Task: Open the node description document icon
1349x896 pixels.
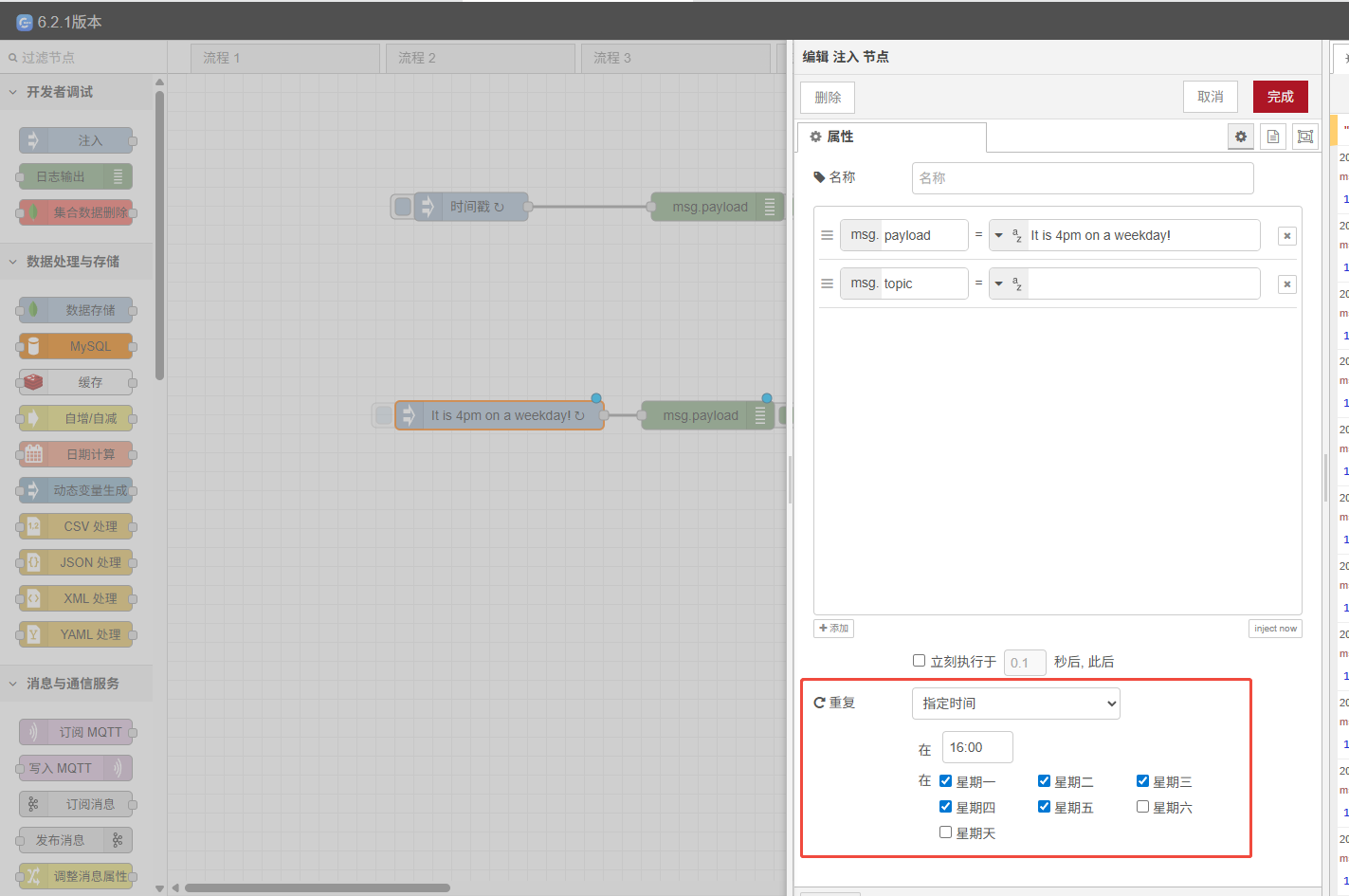Action: pos(1273,137)
